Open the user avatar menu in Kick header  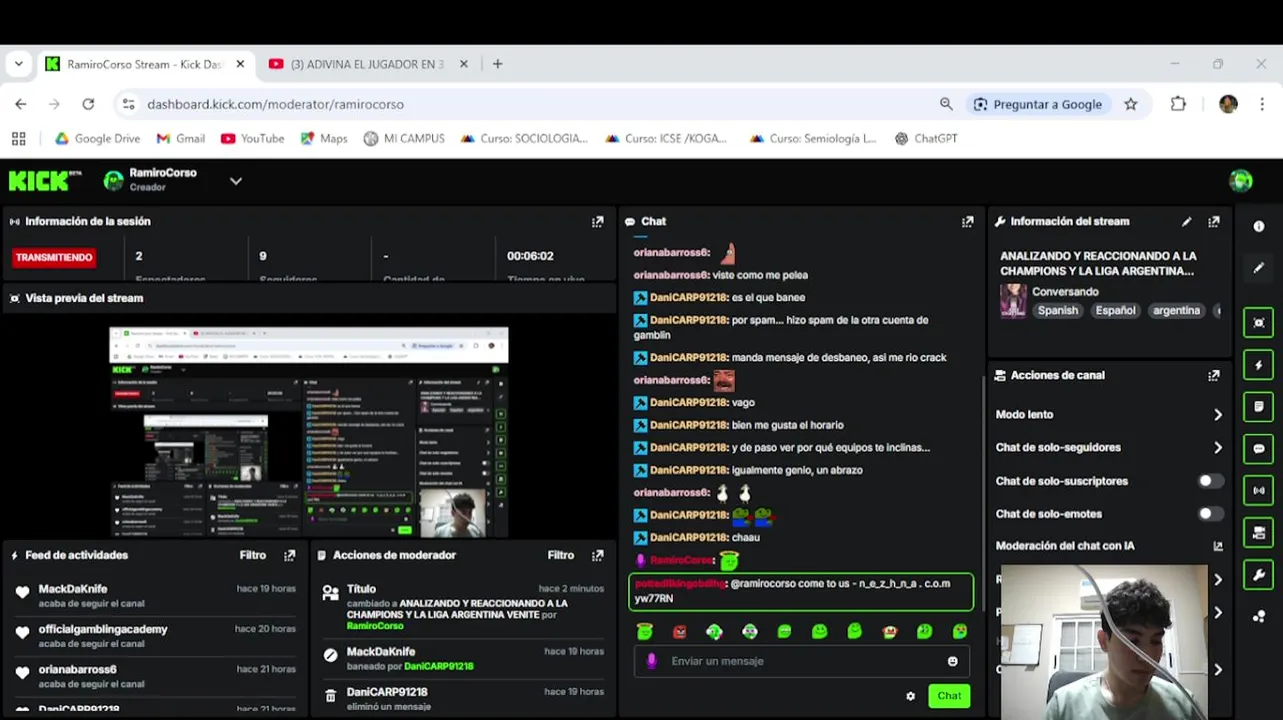(1241, 181)
